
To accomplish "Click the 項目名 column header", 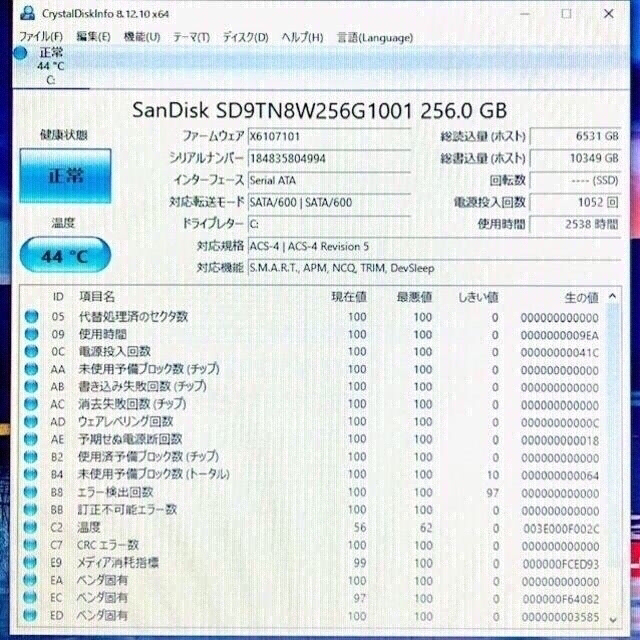I will 97,297.
